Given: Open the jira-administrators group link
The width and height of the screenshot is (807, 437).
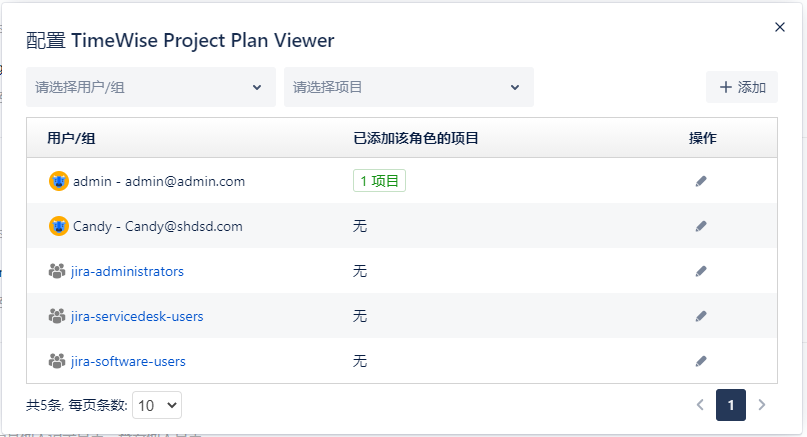Looking at the screenshot, I should [x=127, y=271].
